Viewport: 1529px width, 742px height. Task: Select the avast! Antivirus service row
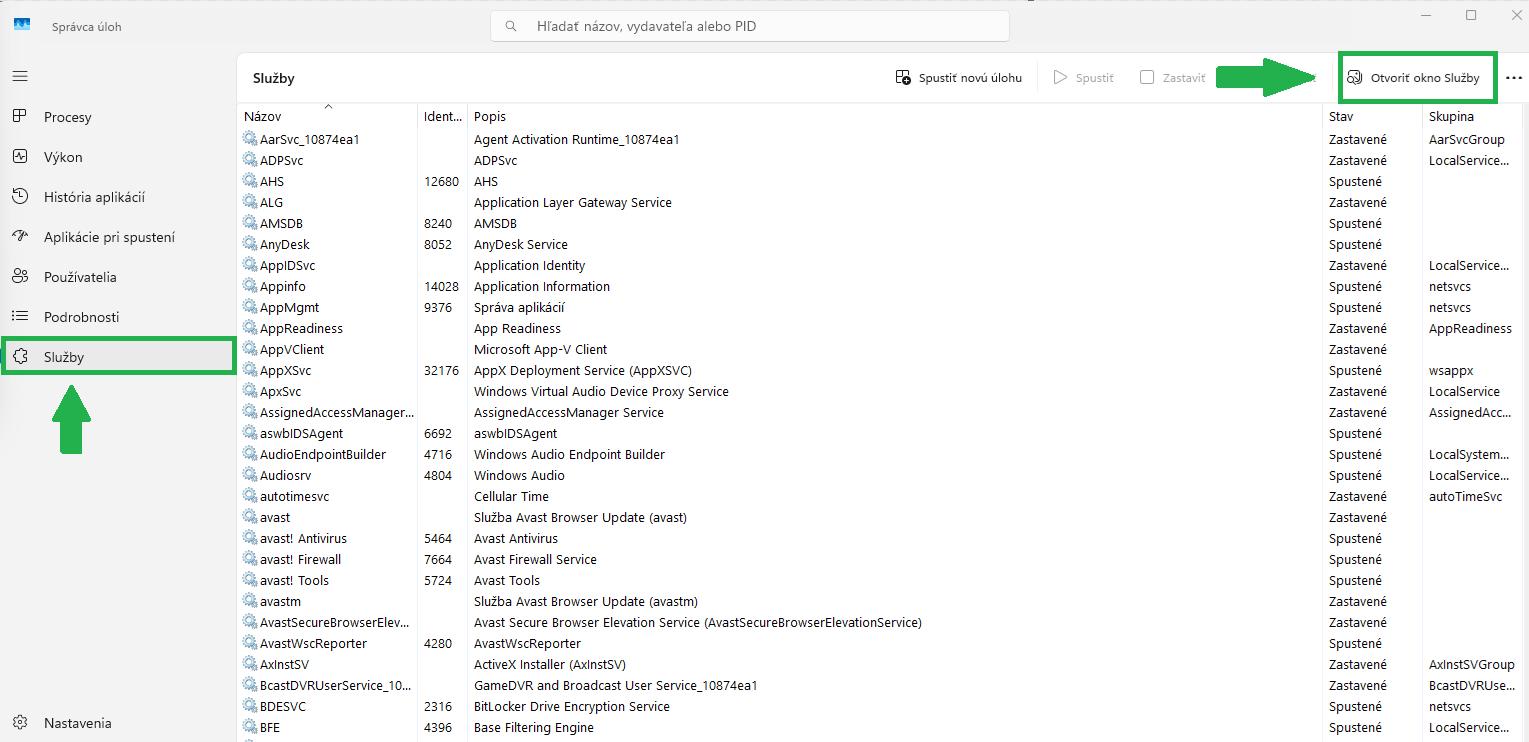click(303, 538)
